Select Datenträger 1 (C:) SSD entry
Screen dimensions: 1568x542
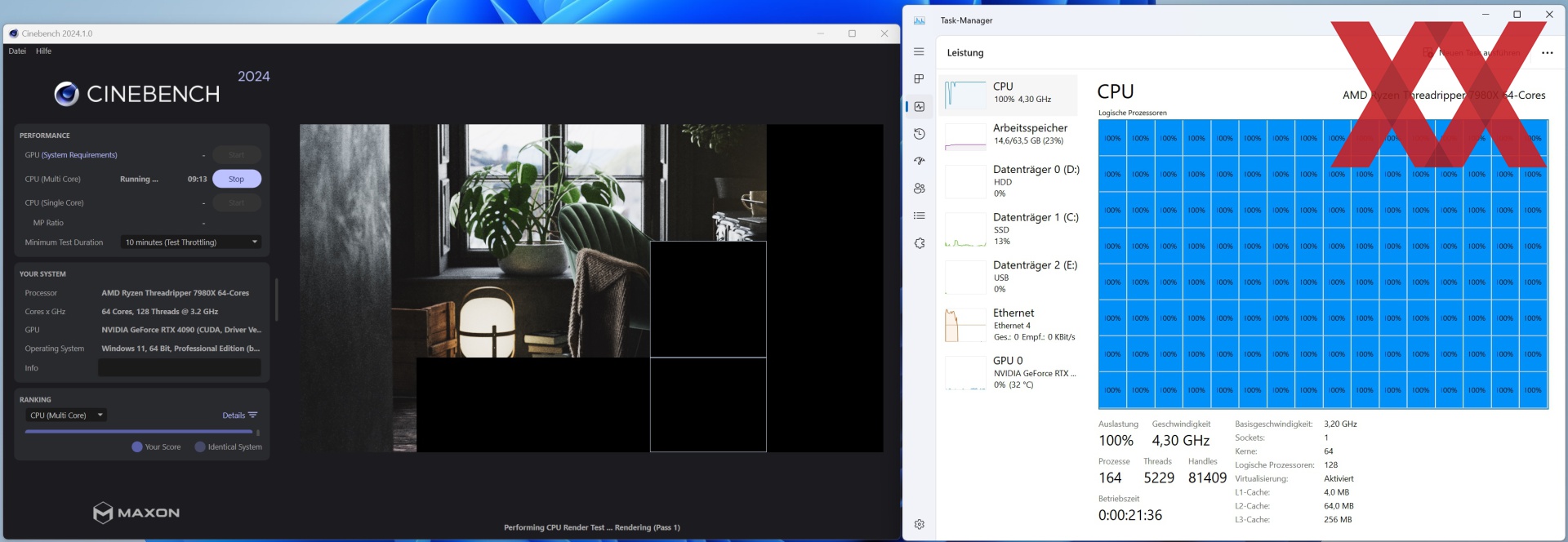coord(1008,229)
